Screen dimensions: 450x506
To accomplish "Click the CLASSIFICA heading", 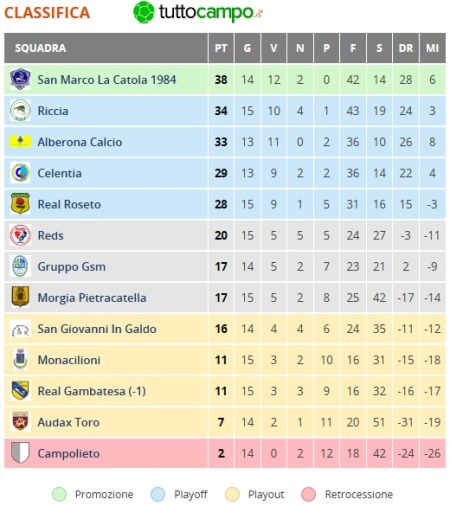I will tap(47, 13).
